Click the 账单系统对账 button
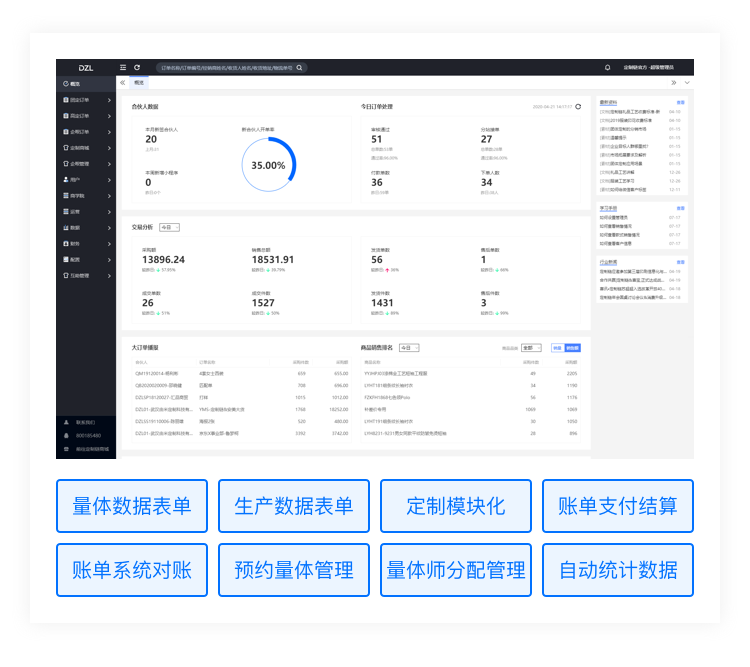The width and height of the screenshot is (750, 667). click(x=132, y=570)
